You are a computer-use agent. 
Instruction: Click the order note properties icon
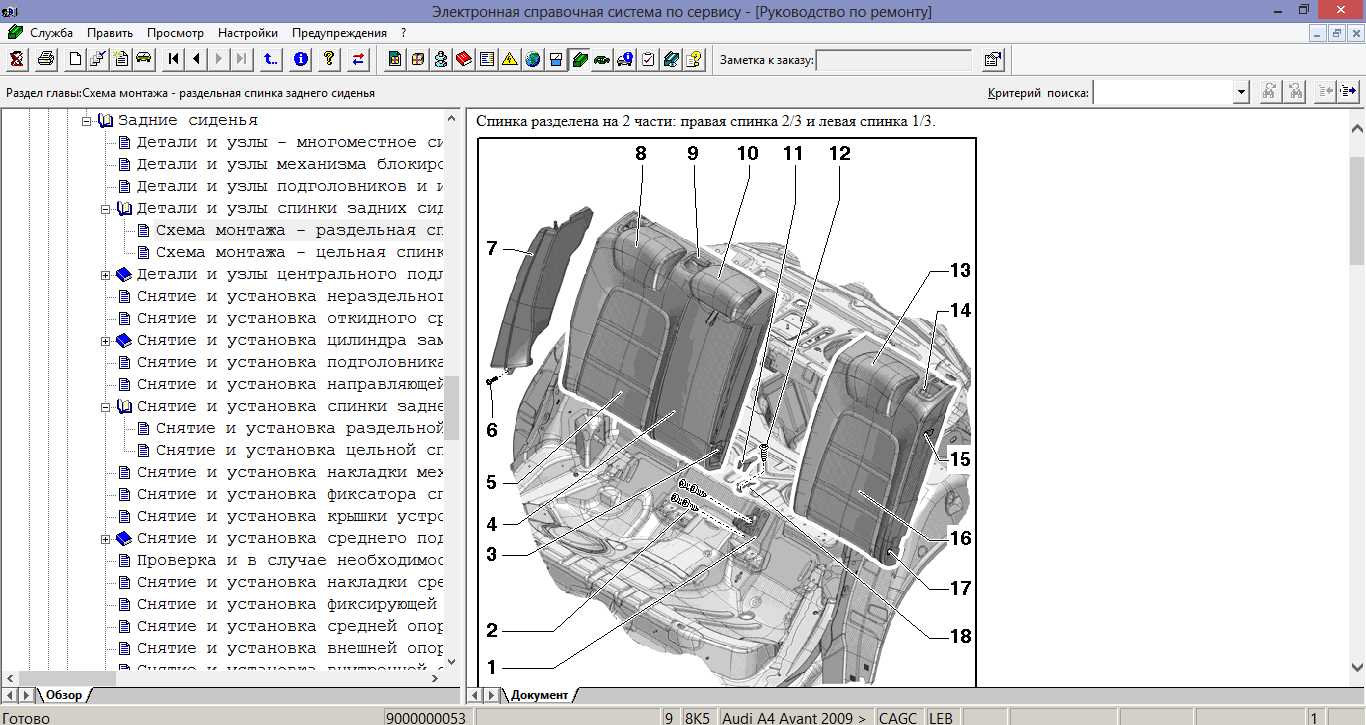point(992,60)
